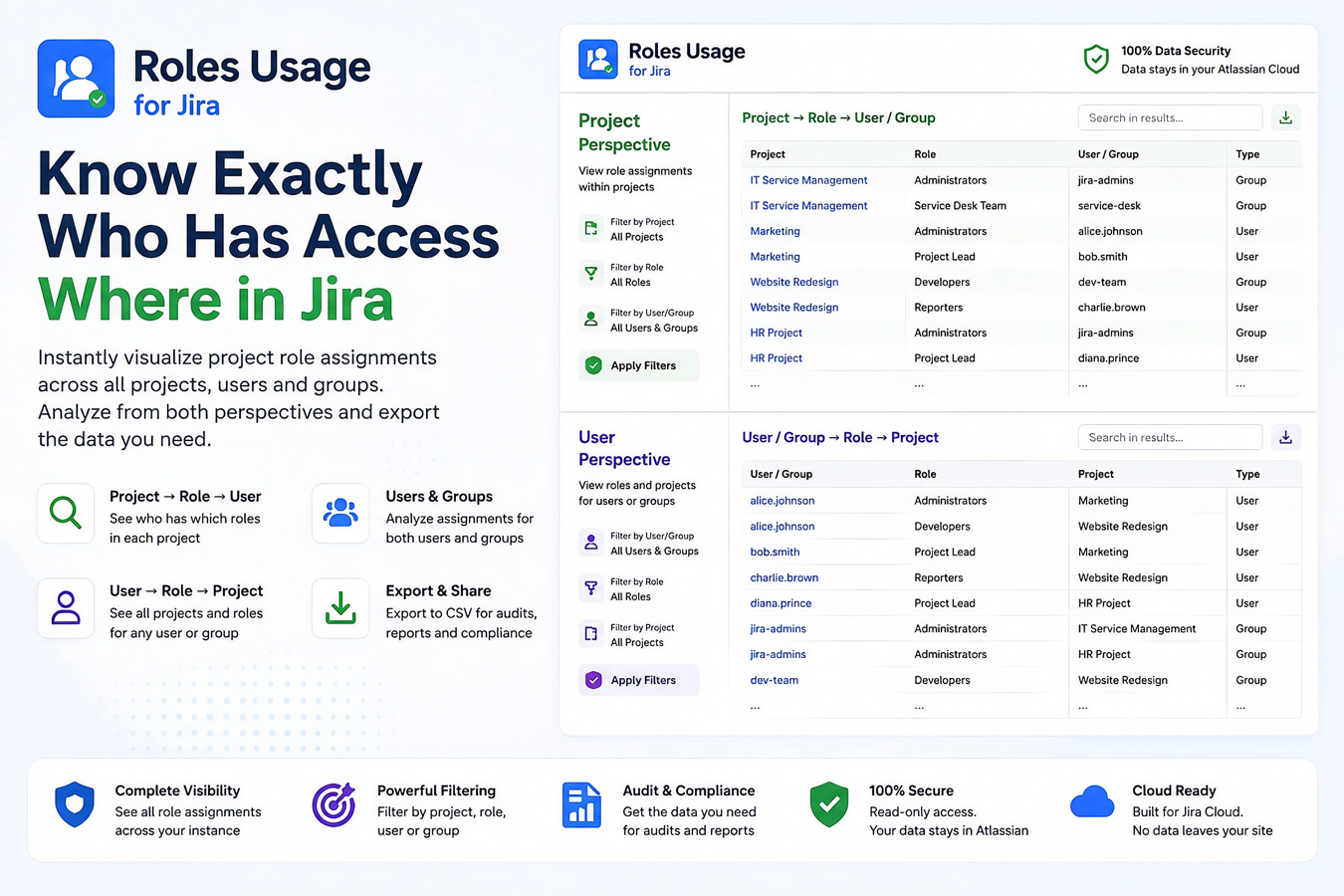Sort by Type column in Project table
Image resolution: width=1344 pixels, height=896 pixels.
click(1247, 154)
